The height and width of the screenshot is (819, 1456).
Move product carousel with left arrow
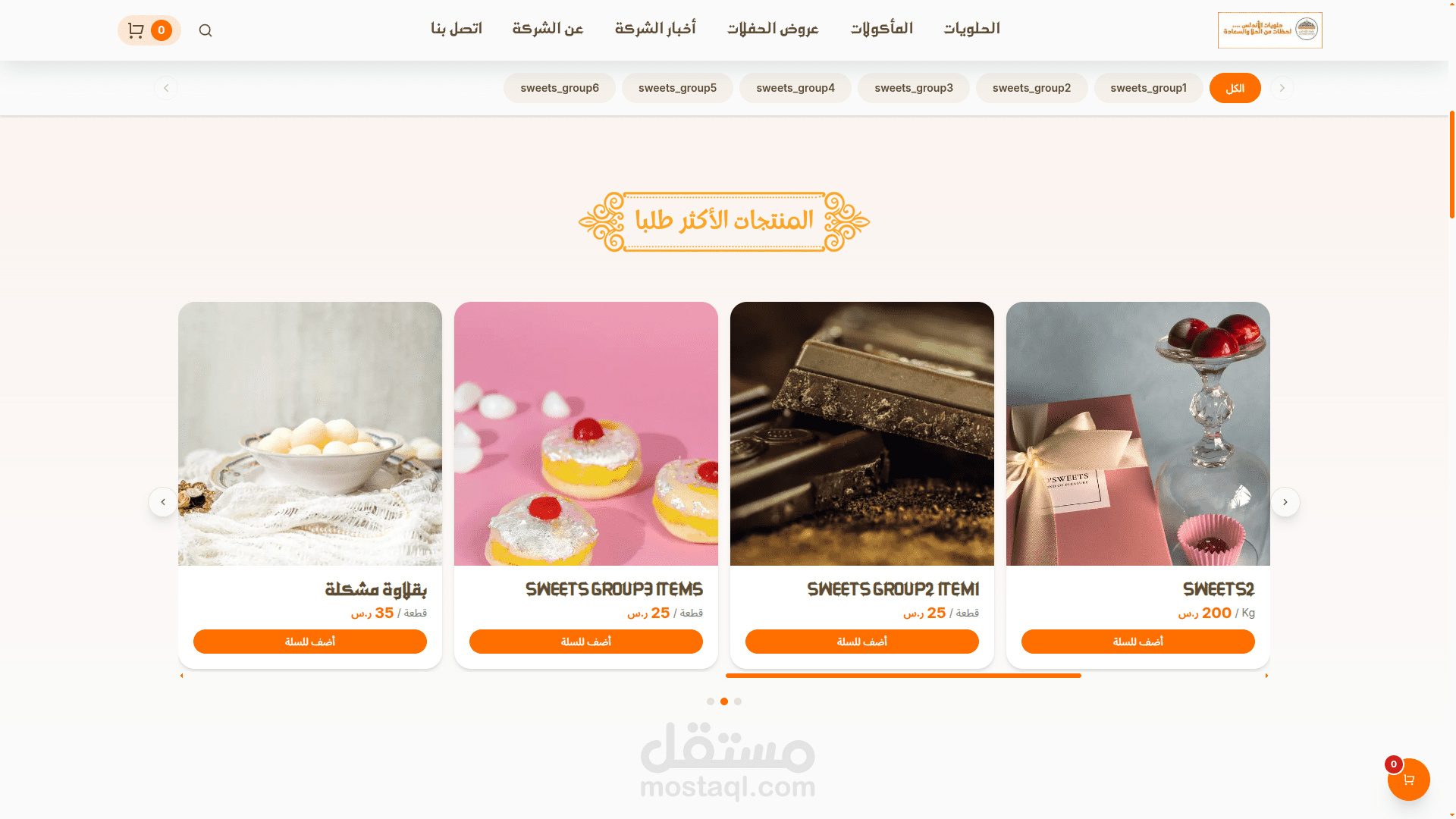pos(163,502)
